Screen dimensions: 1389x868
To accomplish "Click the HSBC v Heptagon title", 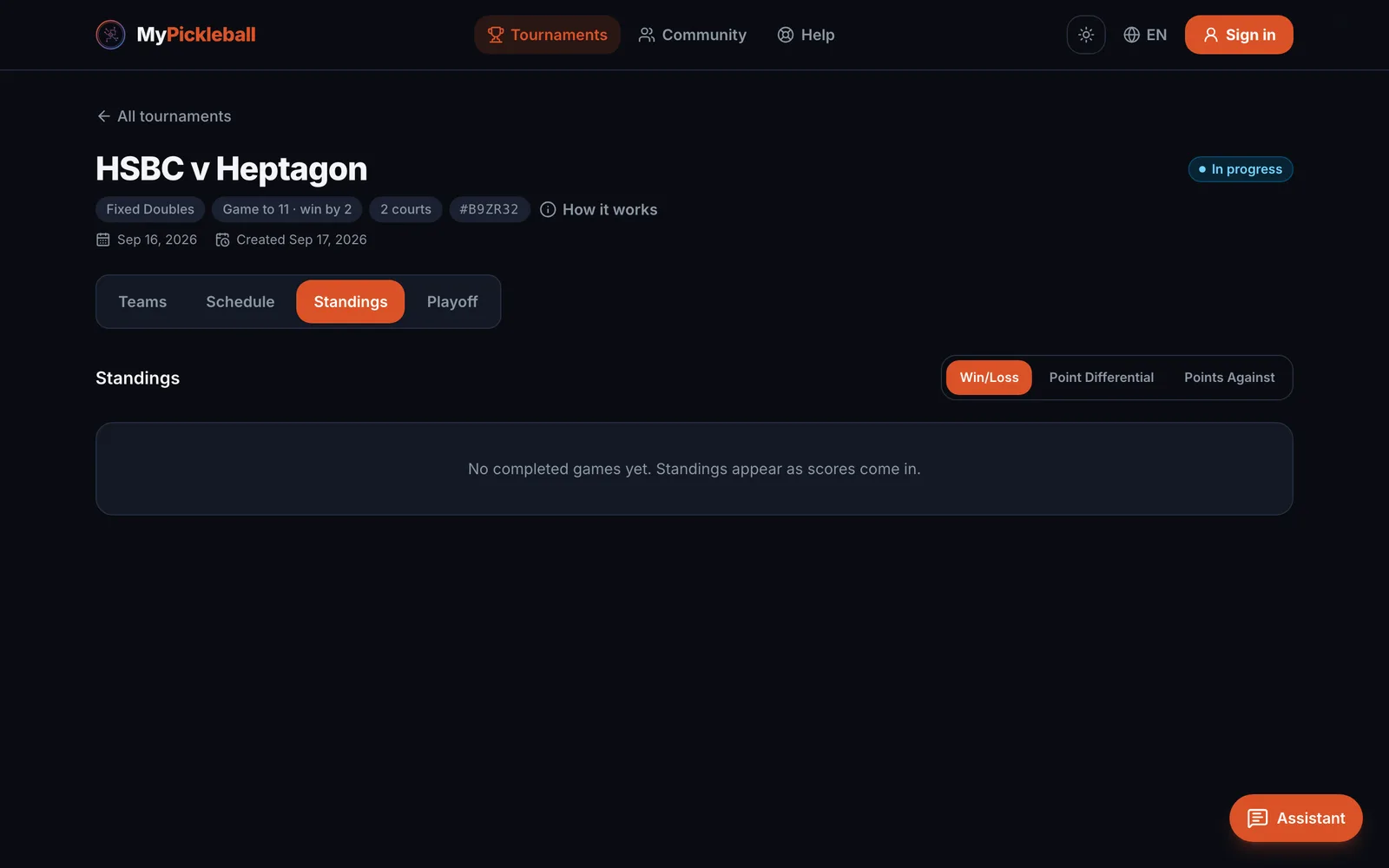I will pyautogui.click(x=231, y=169).
